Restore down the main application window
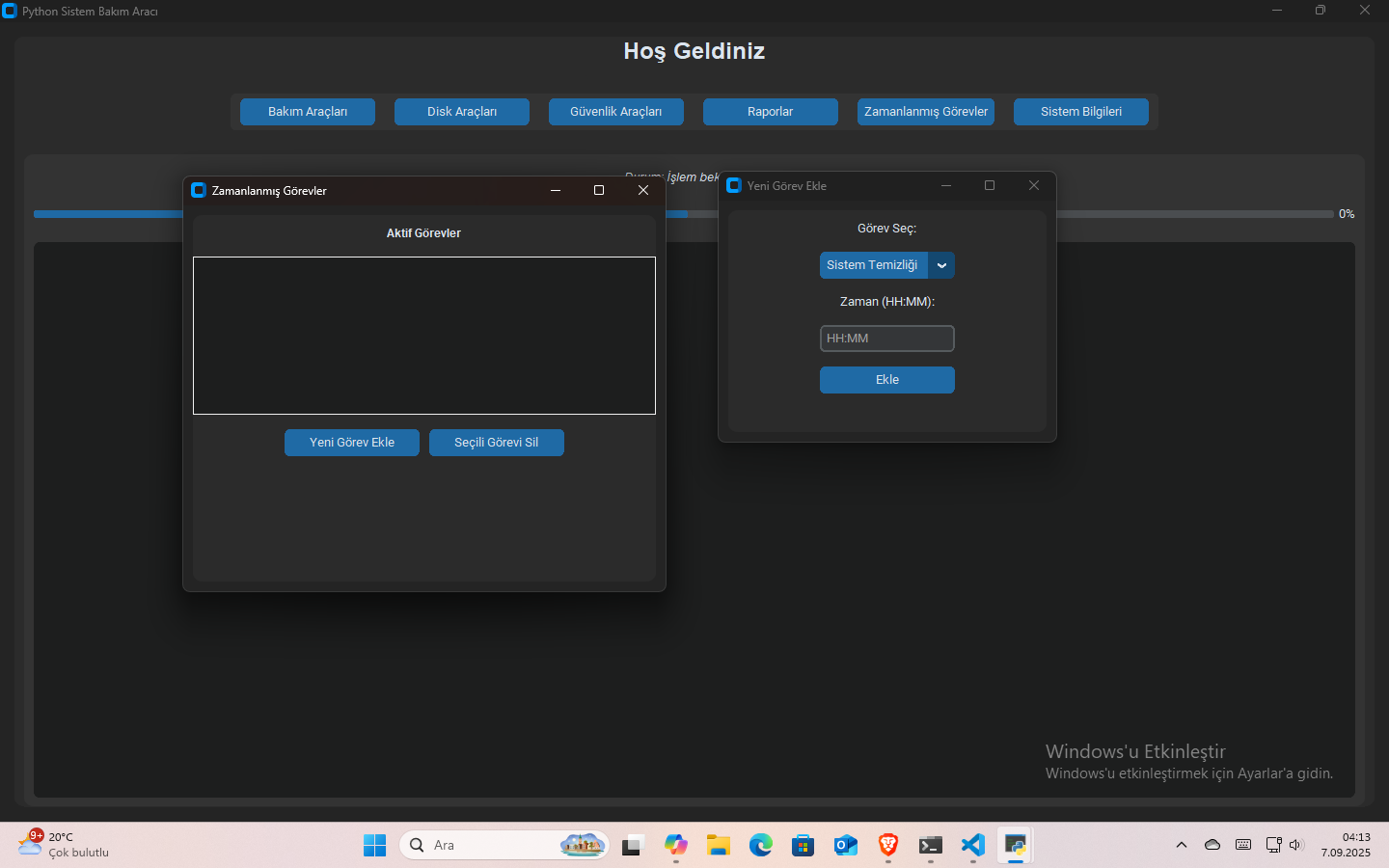The width and height of the screenshot is (1389, 868). [x=1321, y=11]
